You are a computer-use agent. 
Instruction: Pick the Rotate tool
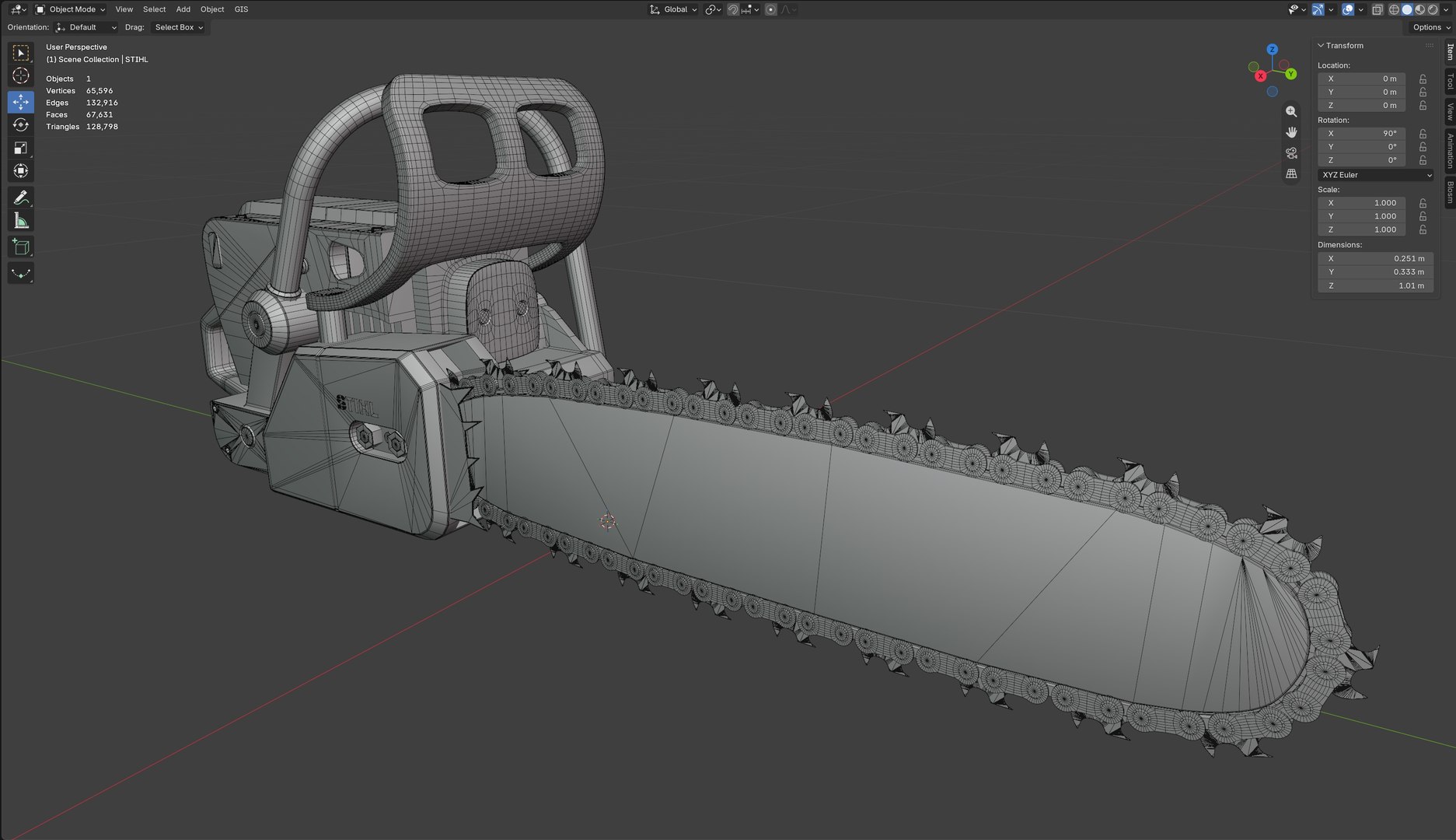21,124
